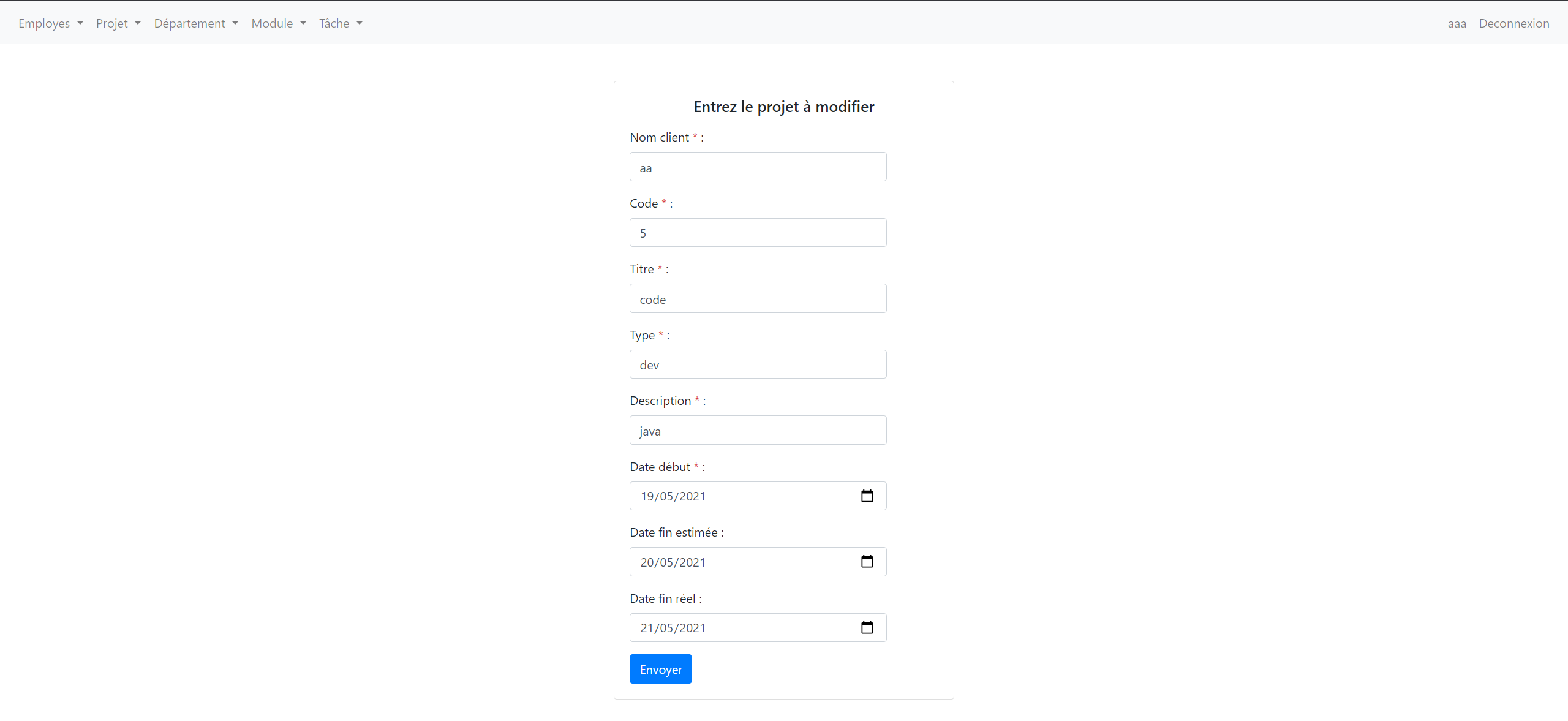Click the day segment of Date début value
The image size is (1568, 721).
point(647,496)
